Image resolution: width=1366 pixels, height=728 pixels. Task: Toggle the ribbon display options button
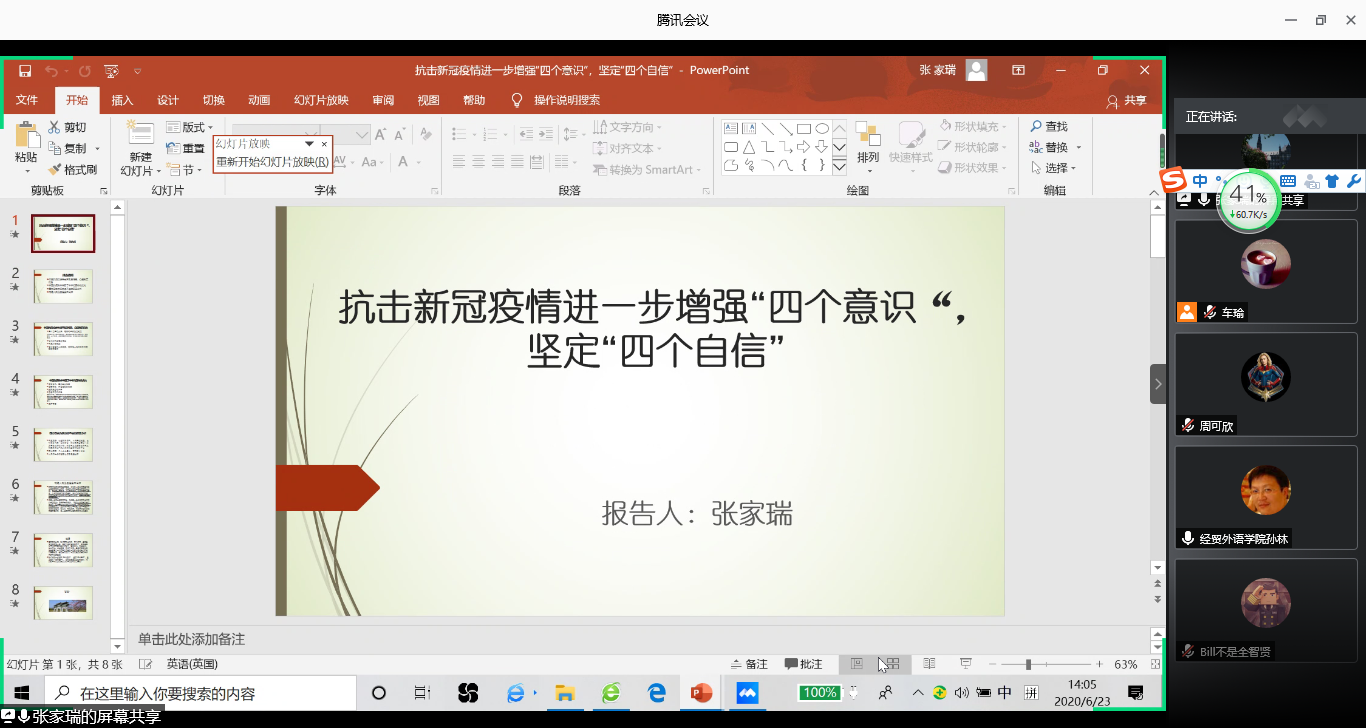pyautogui.click(x=1018, y=70)
